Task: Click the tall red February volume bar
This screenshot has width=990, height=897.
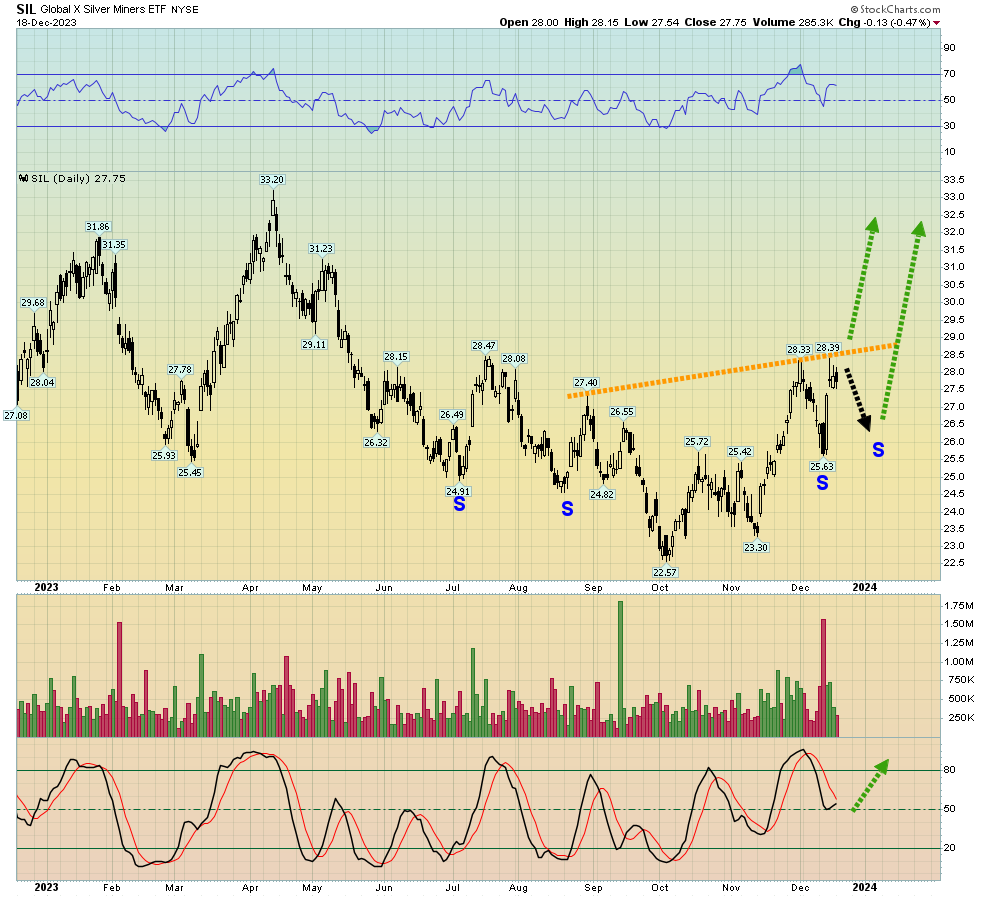Action: tap(120, 679)
